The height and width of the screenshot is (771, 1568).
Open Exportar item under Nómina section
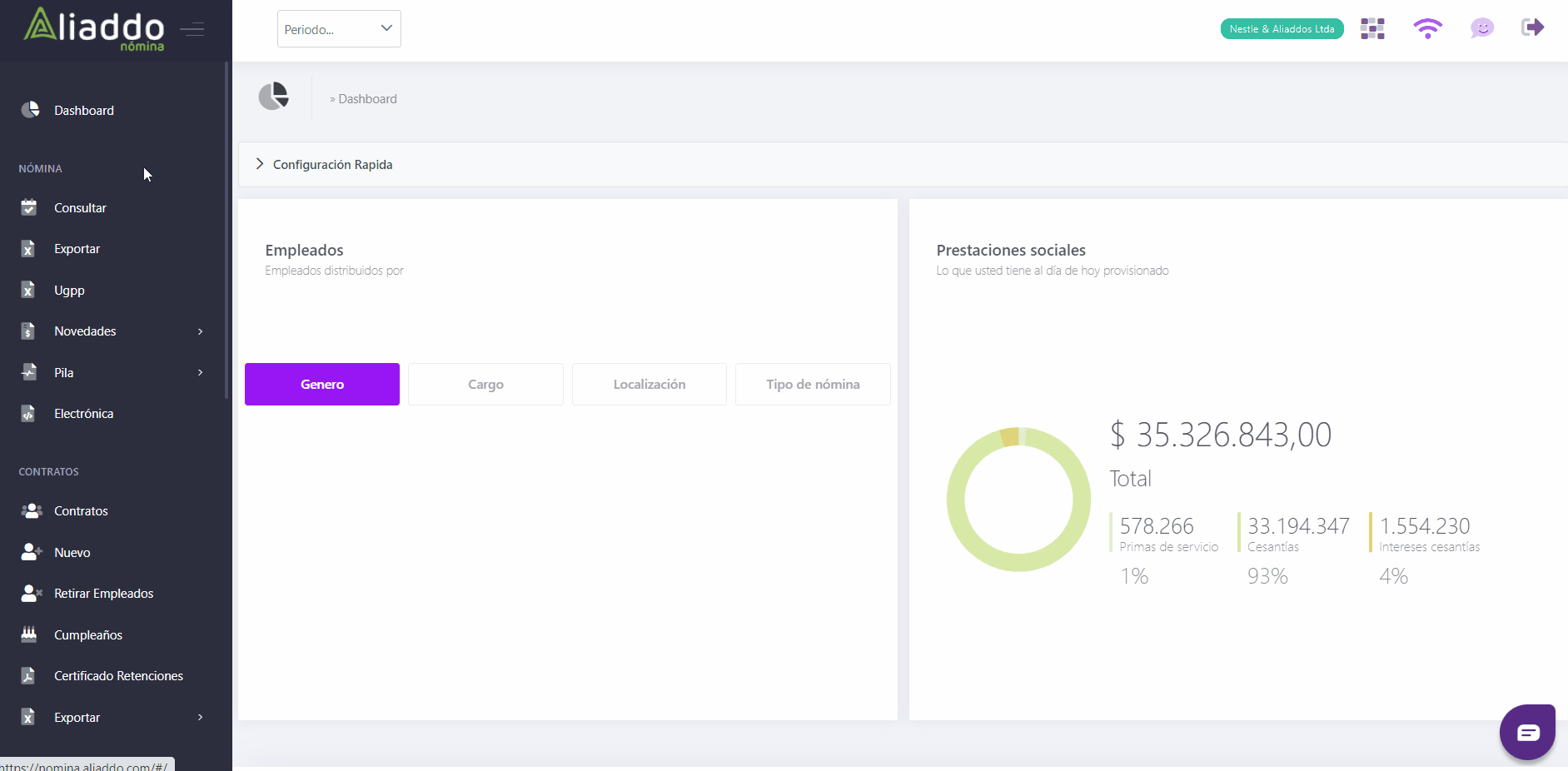(x=77, y=249)
